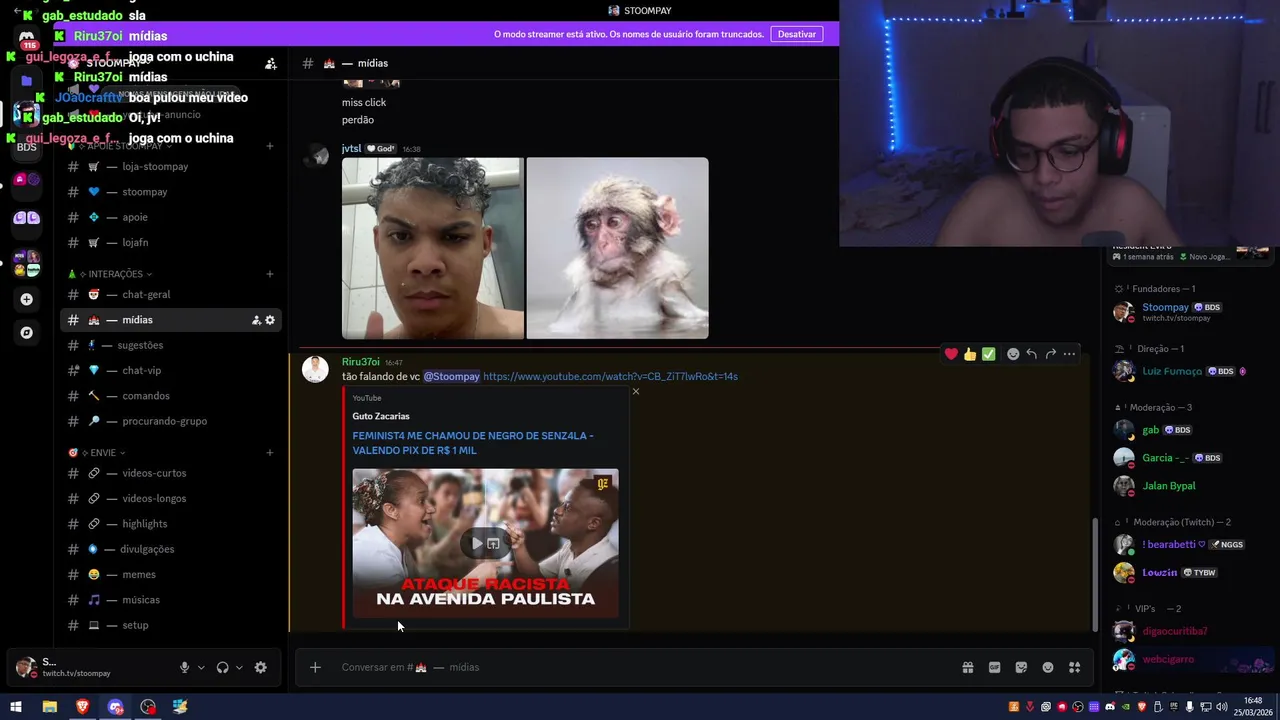Open Brave browser from taskbar

point(82,707)
